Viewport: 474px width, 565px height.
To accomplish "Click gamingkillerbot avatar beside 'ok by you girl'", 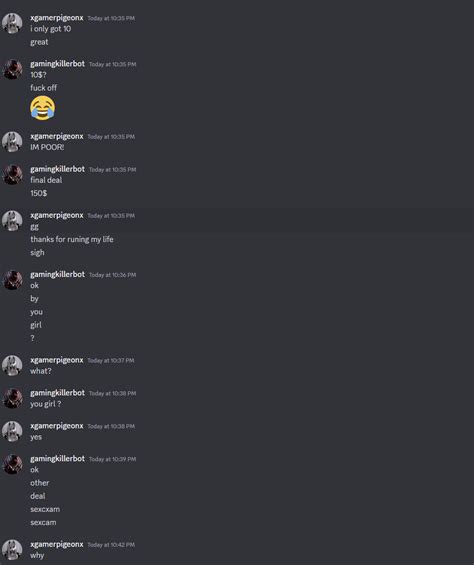I will coord(12,280).
